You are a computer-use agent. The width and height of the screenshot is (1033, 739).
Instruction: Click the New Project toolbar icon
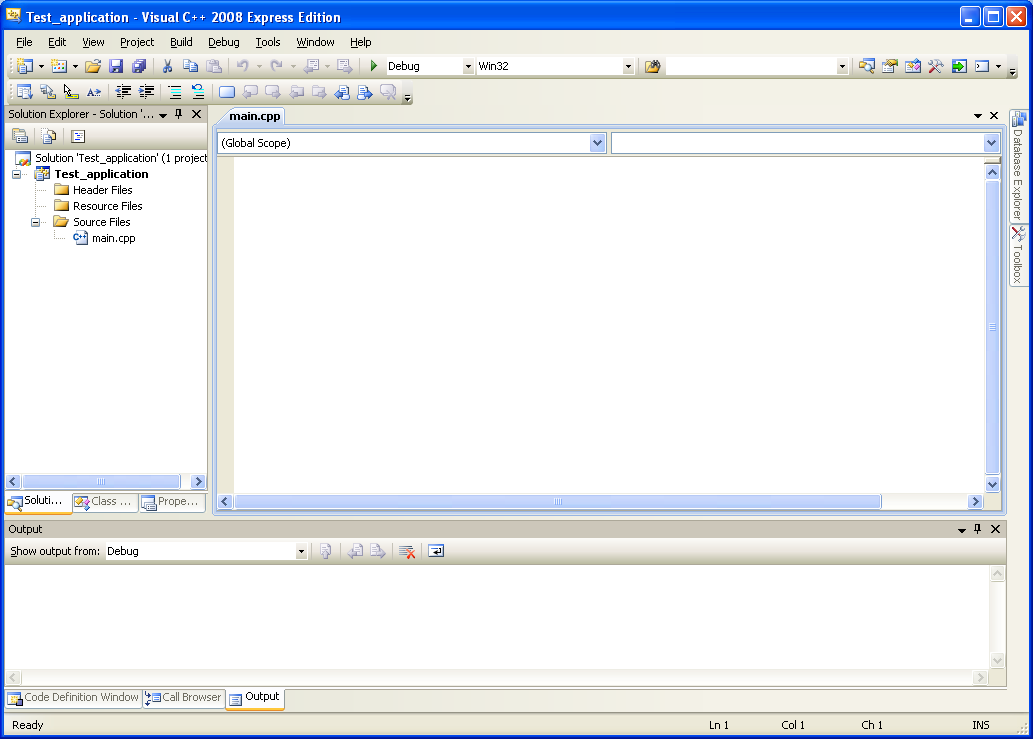pos(25,66)
